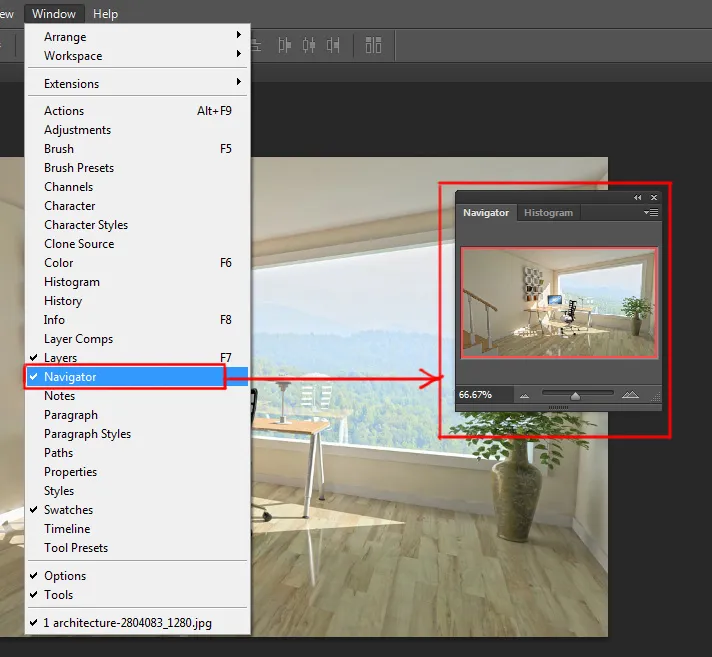Open the Window menu in menu bar
This screenshot has height=657, width=712.
(54, 14)
